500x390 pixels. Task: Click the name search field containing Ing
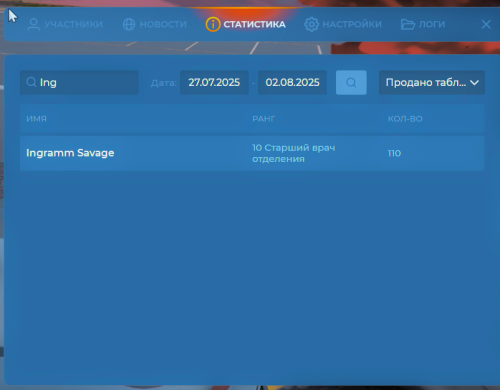pyautogui.click(x=79, y=82)
